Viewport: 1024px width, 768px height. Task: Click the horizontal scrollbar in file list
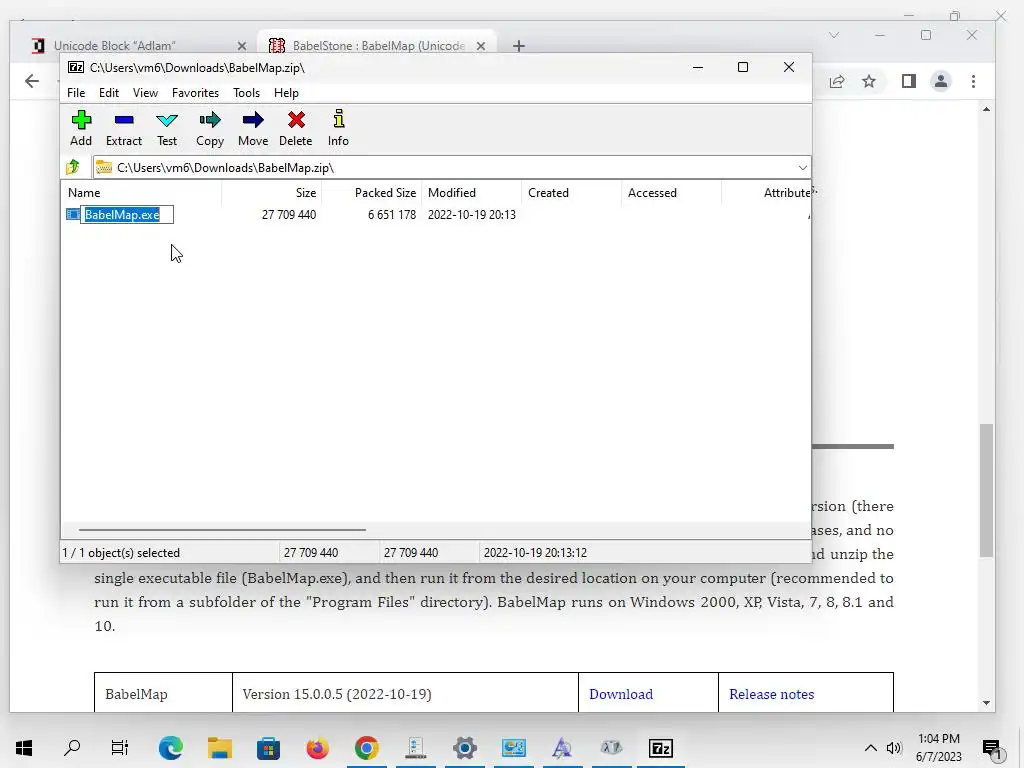(222, 530)
